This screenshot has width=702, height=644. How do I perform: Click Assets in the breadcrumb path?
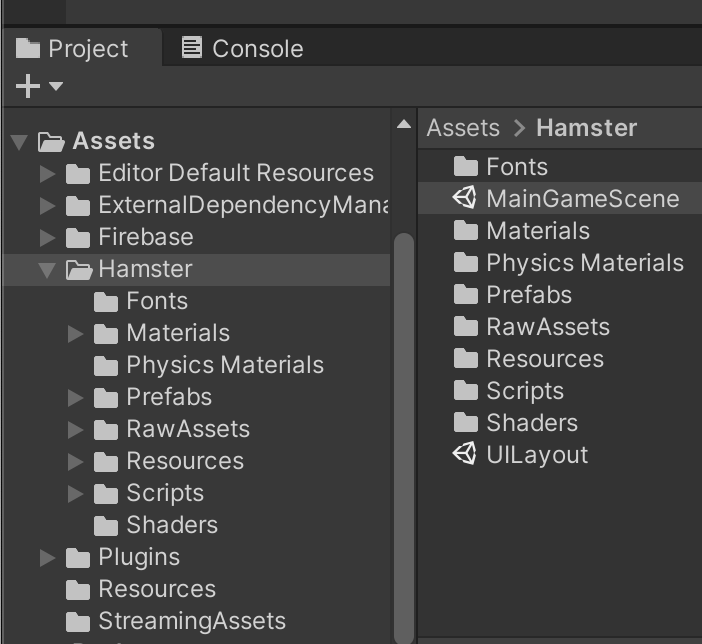[x=463, y=128]
